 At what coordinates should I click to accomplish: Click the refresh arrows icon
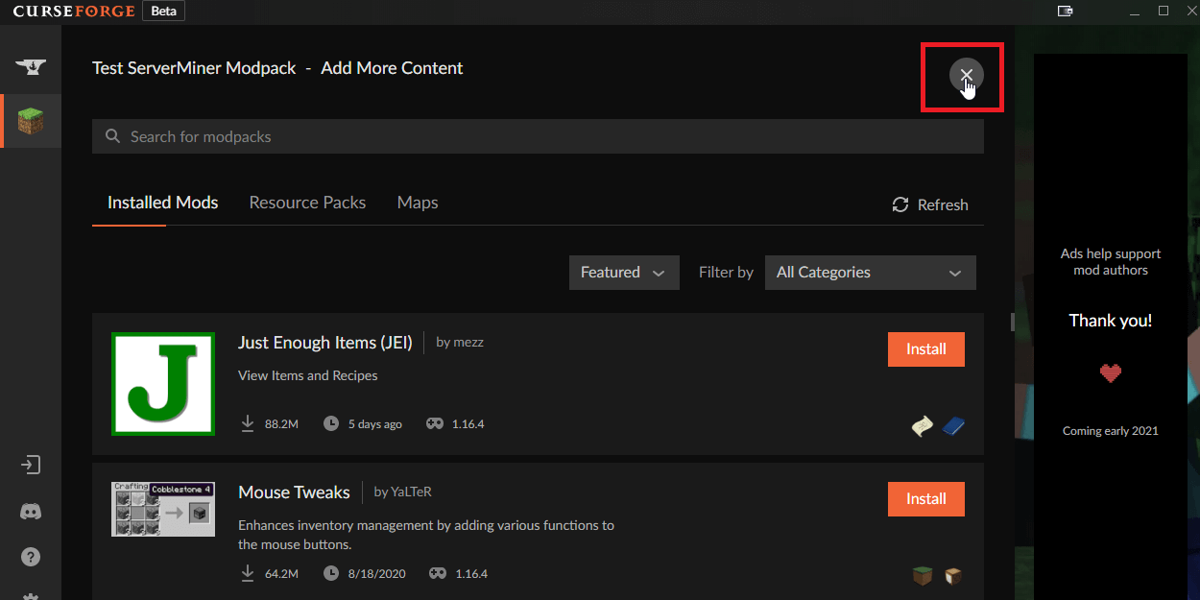coord(900,204)
